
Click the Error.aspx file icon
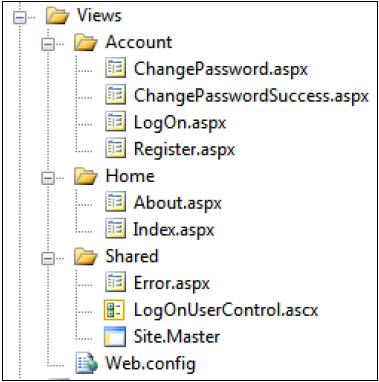115,282
